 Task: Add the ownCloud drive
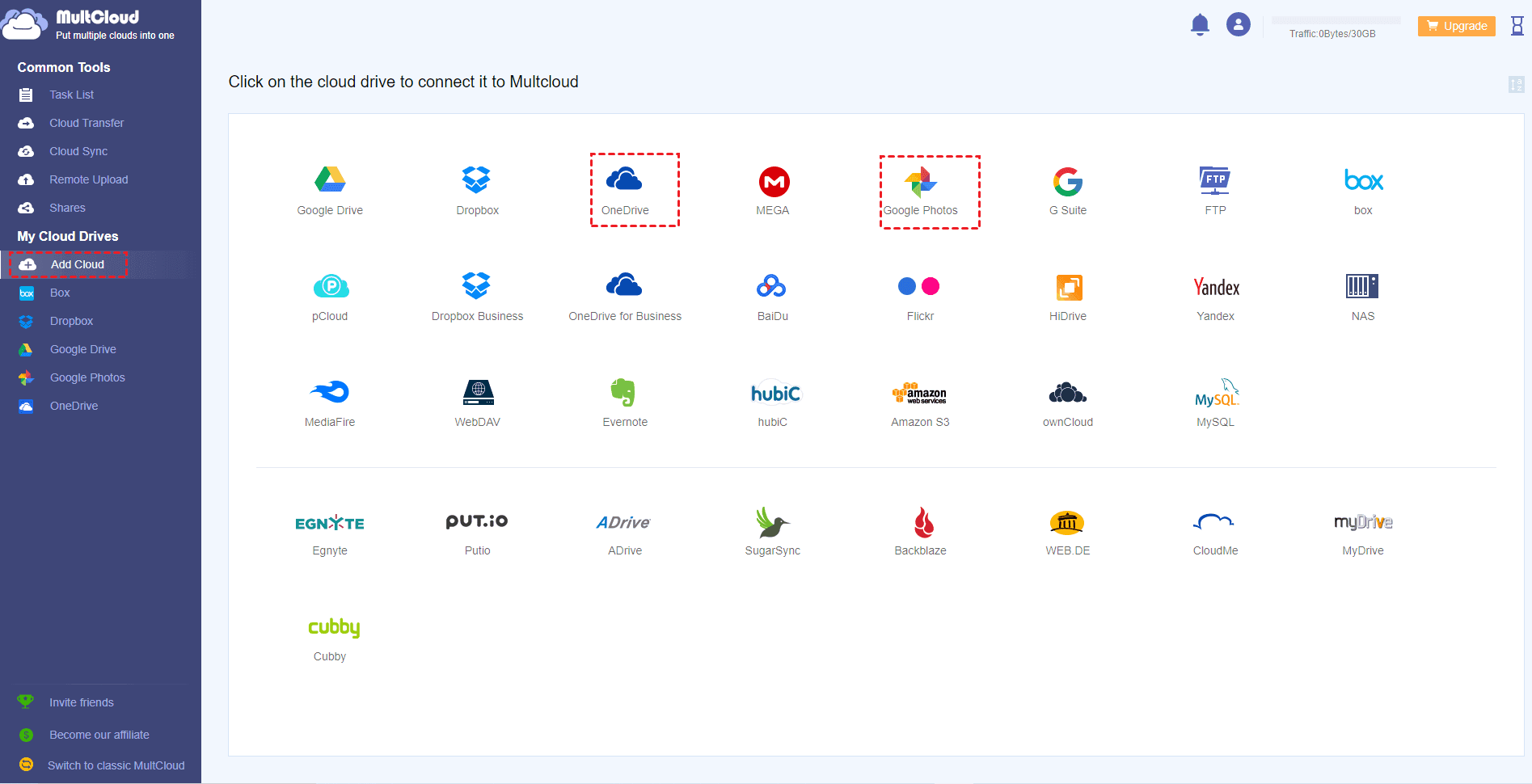point(1068,393)
